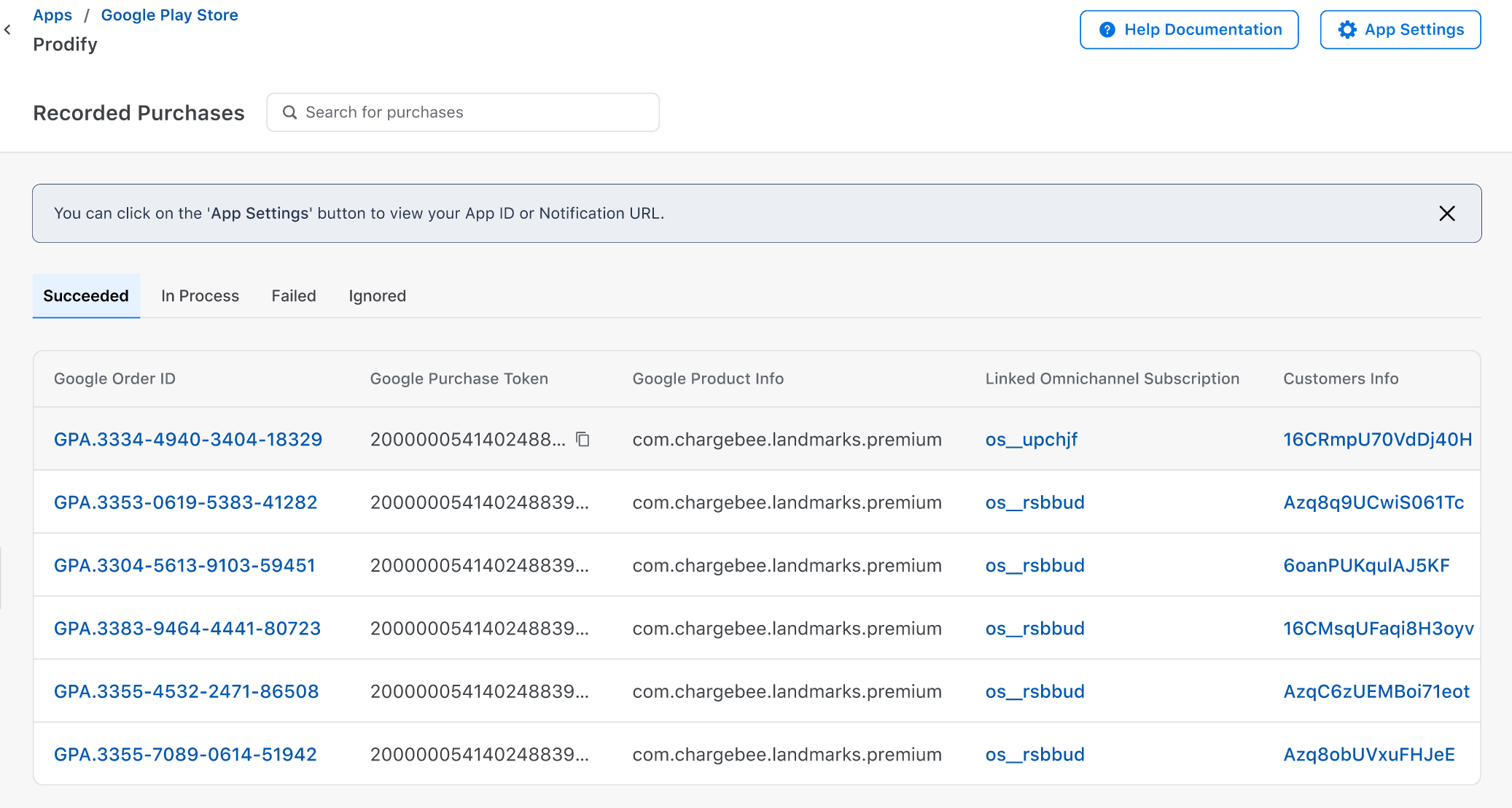Focus the Search for purchases field
1512x808 pixels.
coord(474,112)
